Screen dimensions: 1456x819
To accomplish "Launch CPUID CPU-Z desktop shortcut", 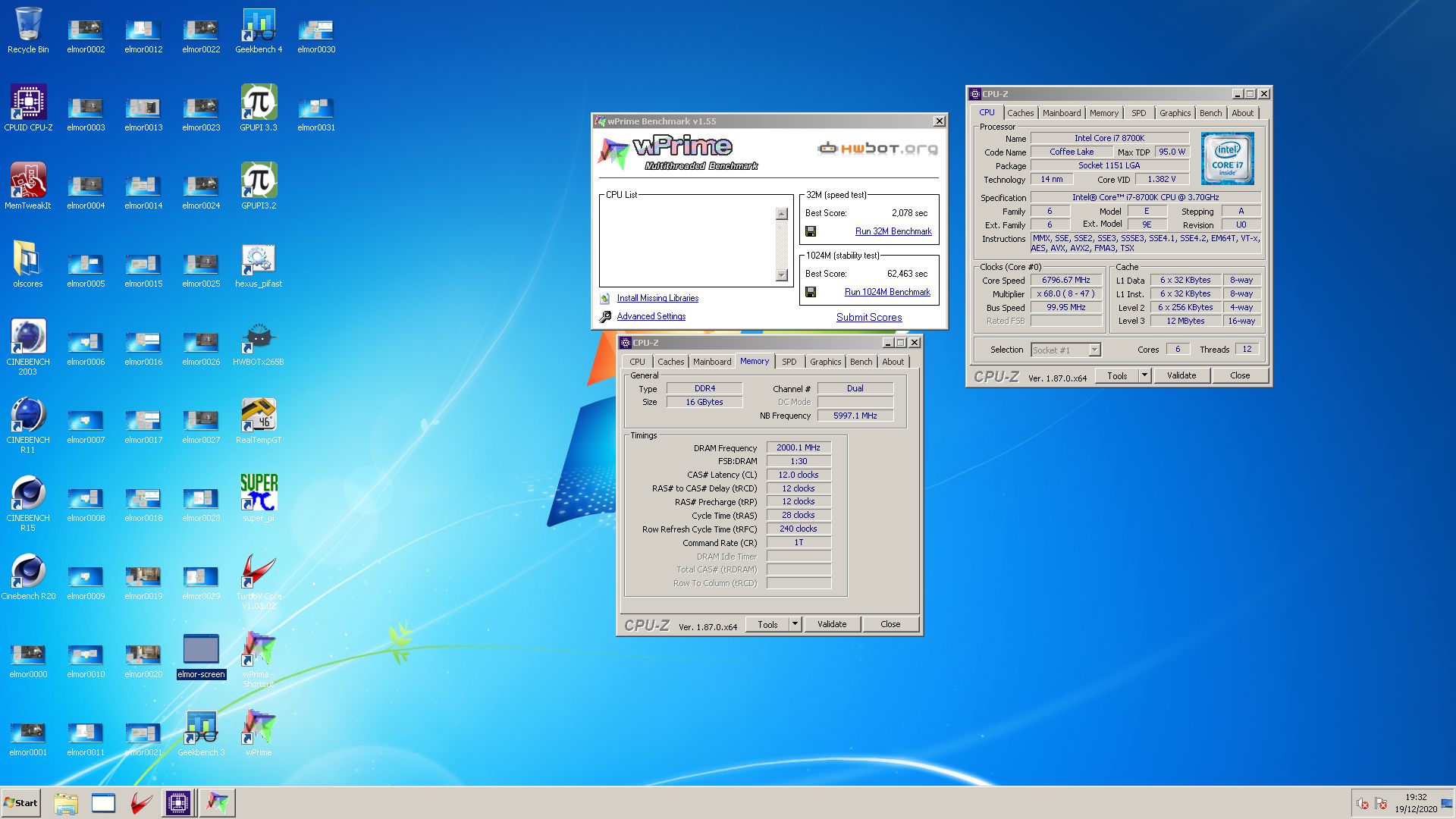I will click(28, 108).
